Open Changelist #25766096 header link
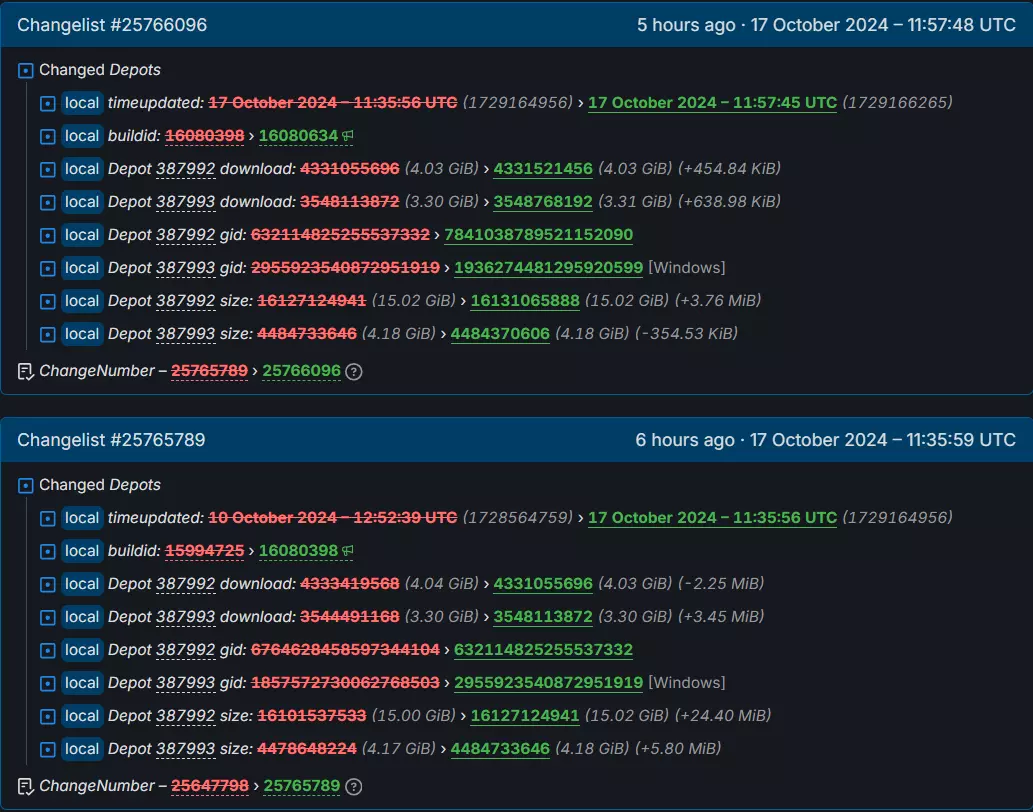This screenshot has width=1033, height=812. [x=112, y=25]
